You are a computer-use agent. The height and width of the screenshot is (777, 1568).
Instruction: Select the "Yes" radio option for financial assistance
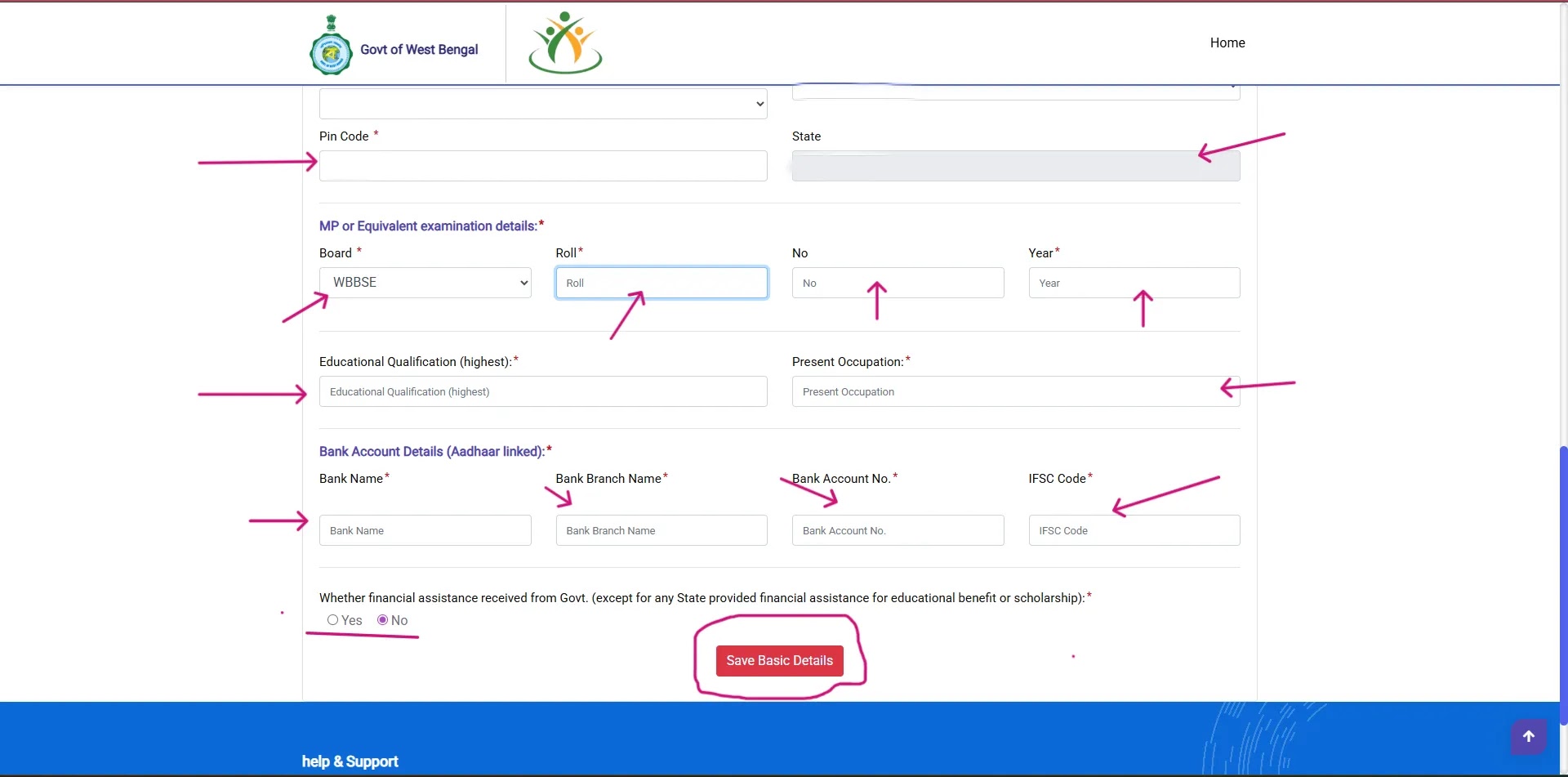pos(332,620)
